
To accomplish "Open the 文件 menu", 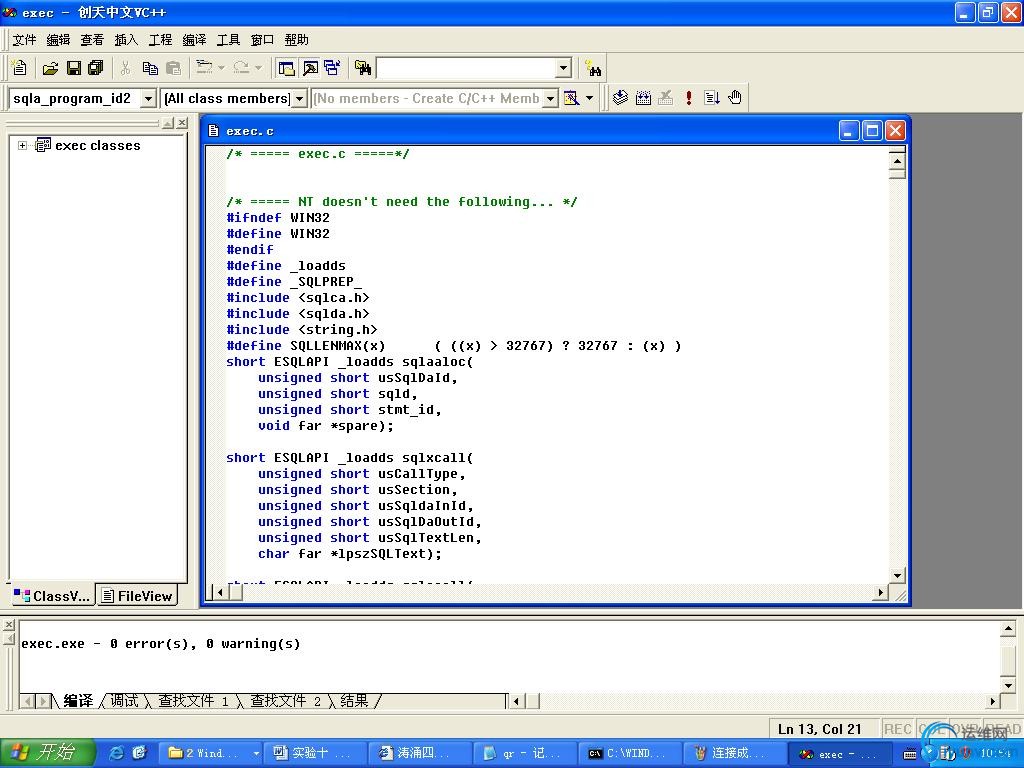I will (x=24, y=40).
